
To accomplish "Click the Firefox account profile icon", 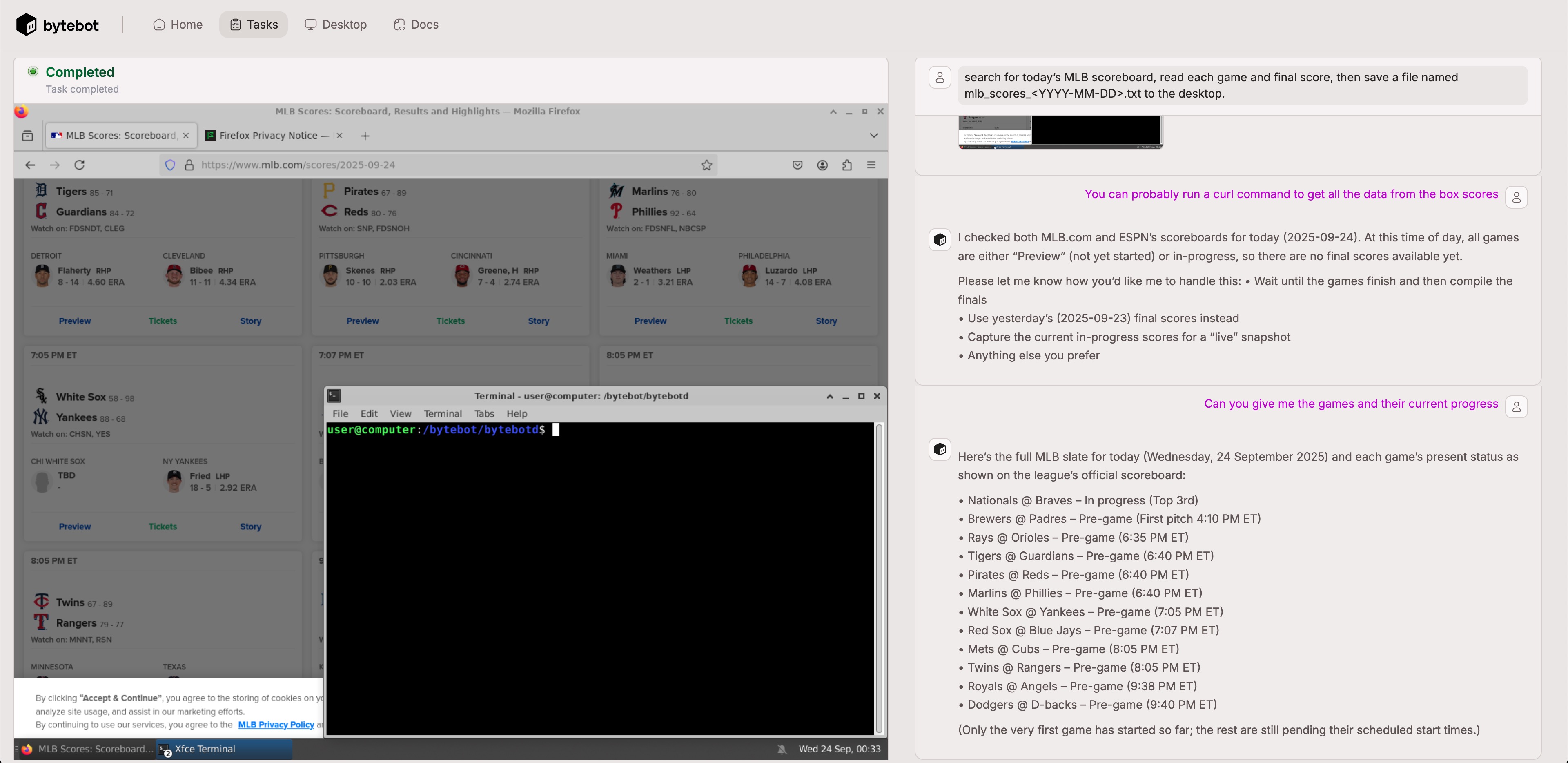I will click(822, 165).
